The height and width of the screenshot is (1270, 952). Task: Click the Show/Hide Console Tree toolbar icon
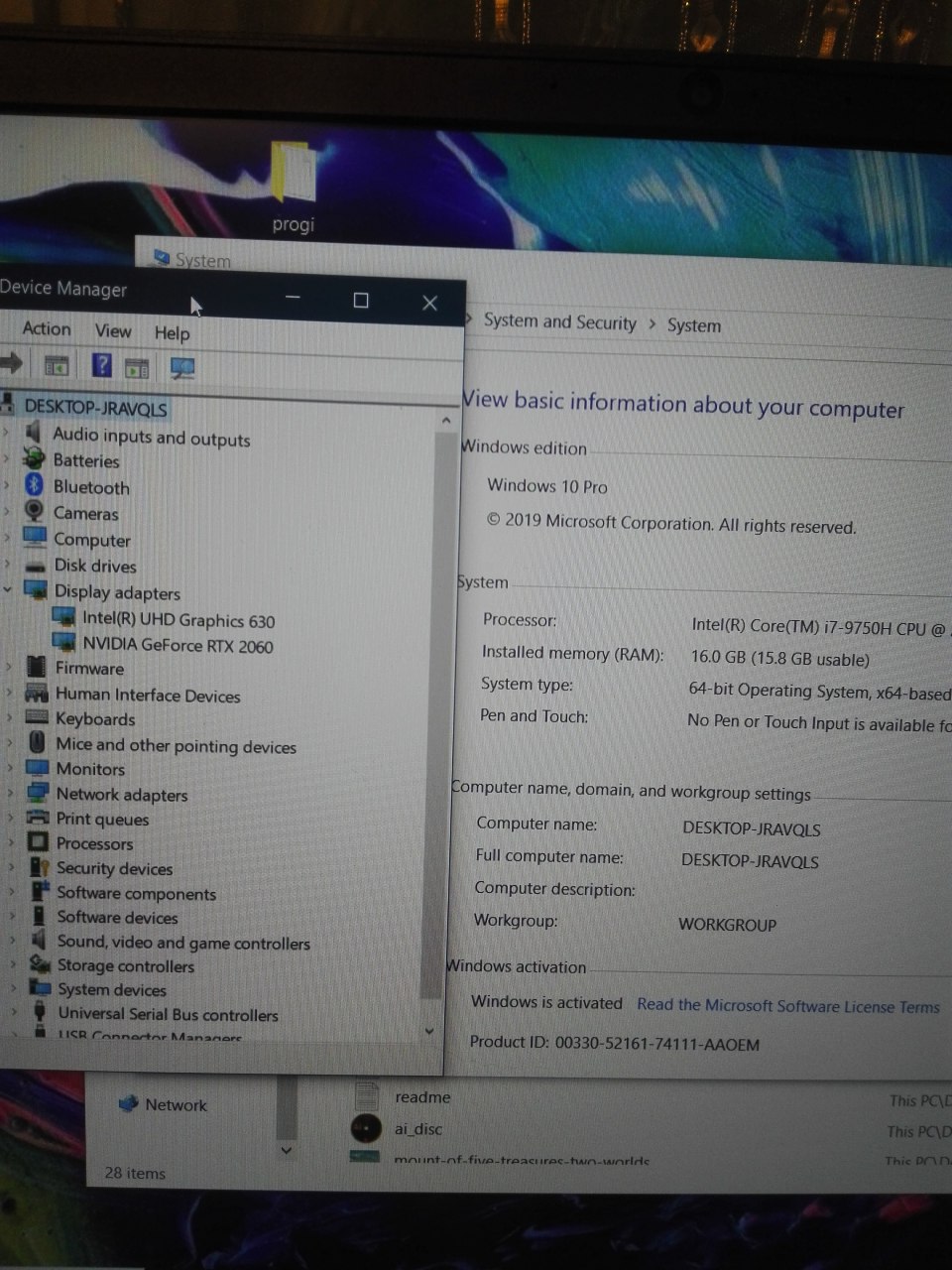pos(57,365)
